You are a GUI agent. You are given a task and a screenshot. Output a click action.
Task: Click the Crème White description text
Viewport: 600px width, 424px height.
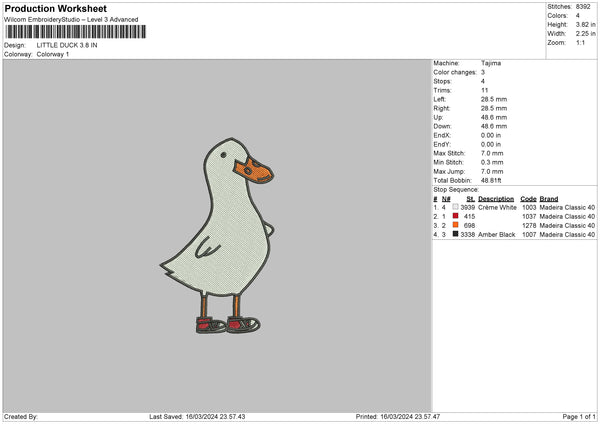[497, 207]
